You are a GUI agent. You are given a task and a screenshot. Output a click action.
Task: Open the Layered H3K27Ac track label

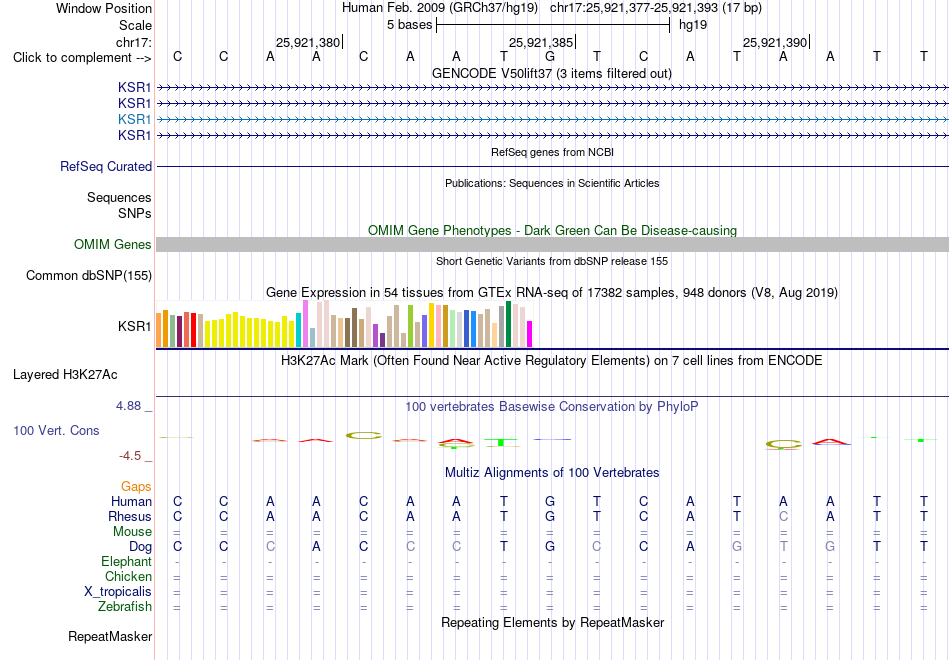(x=65, y=375)
